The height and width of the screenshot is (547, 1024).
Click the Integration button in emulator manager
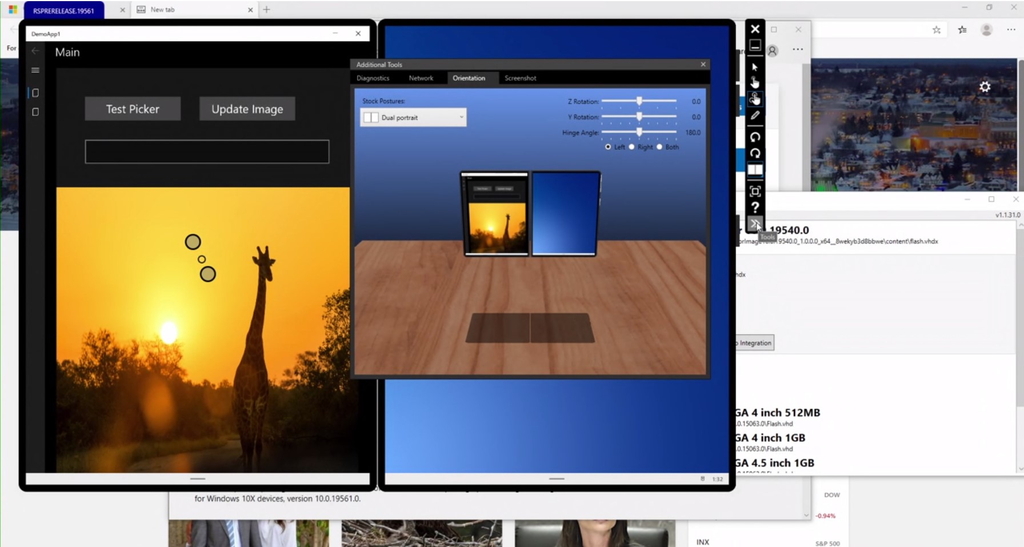[755, 343]
